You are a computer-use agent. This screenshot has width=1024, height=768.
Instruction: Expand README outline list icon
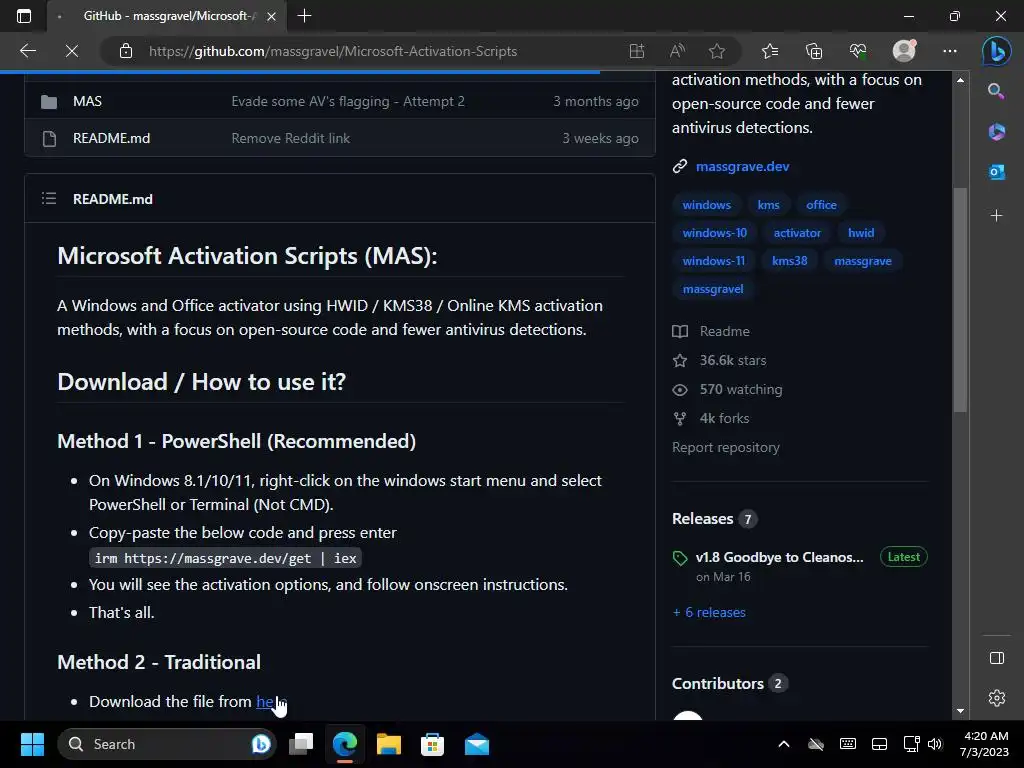pos(49,199)
